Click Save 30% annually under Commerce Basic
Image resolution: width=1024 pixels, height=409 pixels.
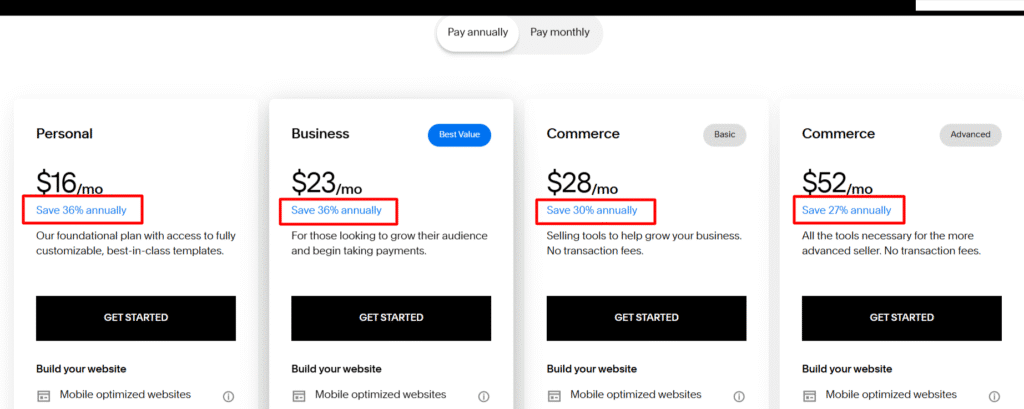coord(592,210)
